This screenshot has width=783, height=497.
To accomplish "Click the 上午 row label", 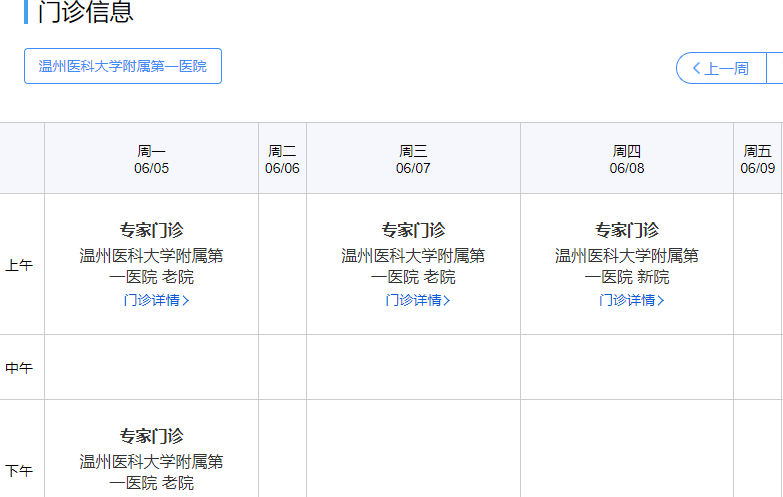I will pyautogui.click(x=20, y=265).
